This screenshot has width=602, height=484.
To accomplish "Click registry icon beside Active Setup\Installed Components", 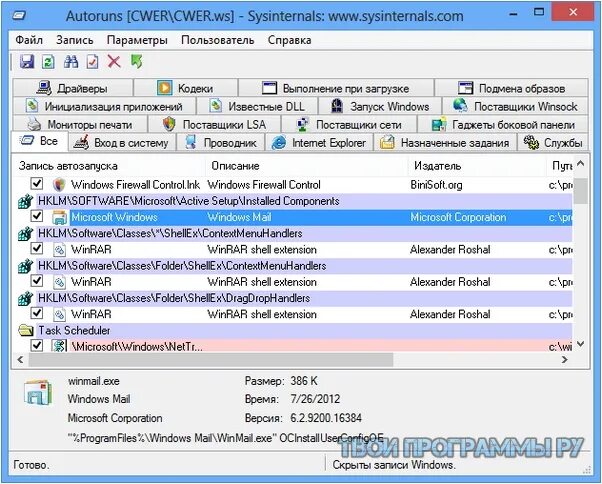I will (x=26, y=201).
